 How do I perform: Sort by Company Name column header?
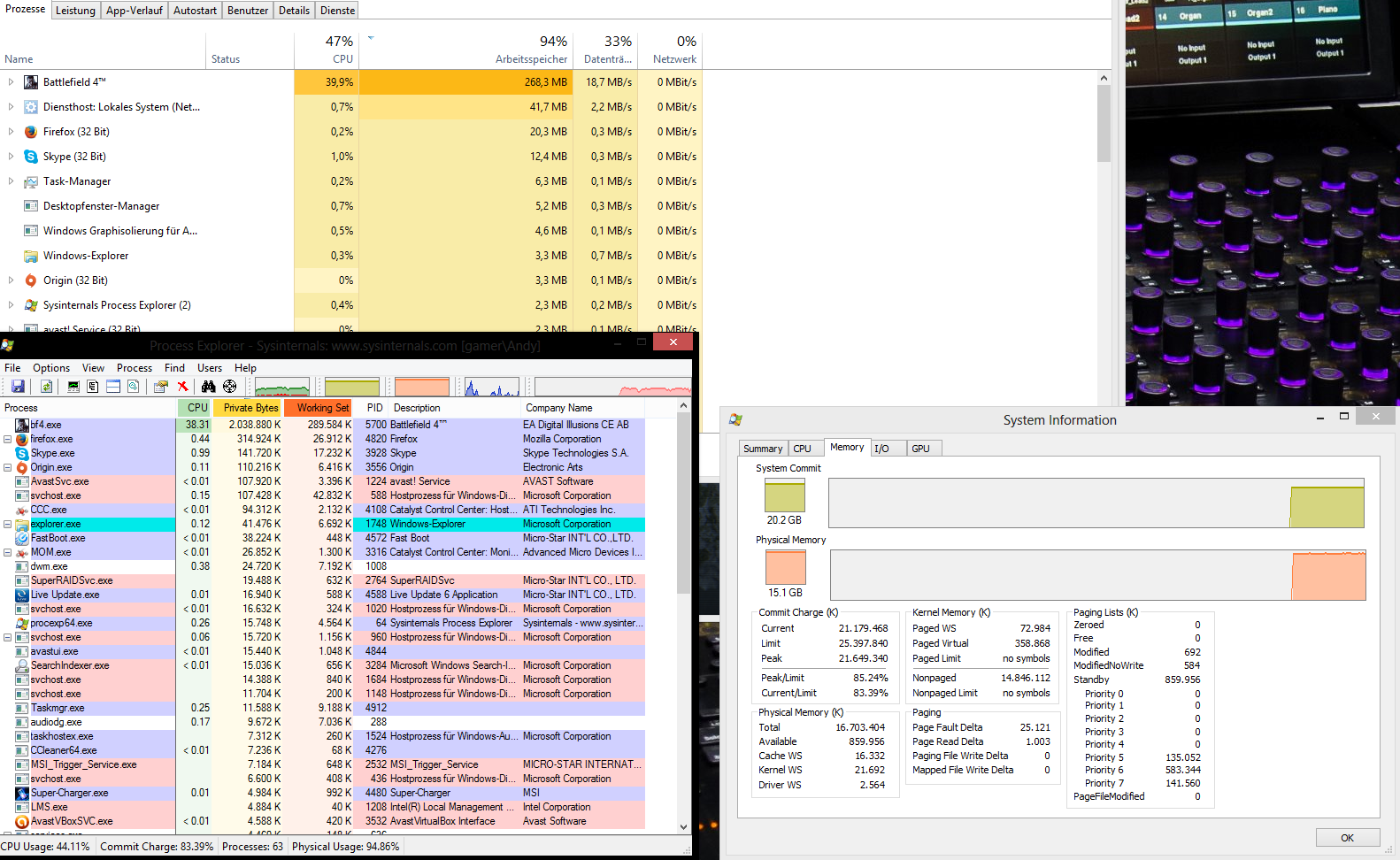click(582, 408)
